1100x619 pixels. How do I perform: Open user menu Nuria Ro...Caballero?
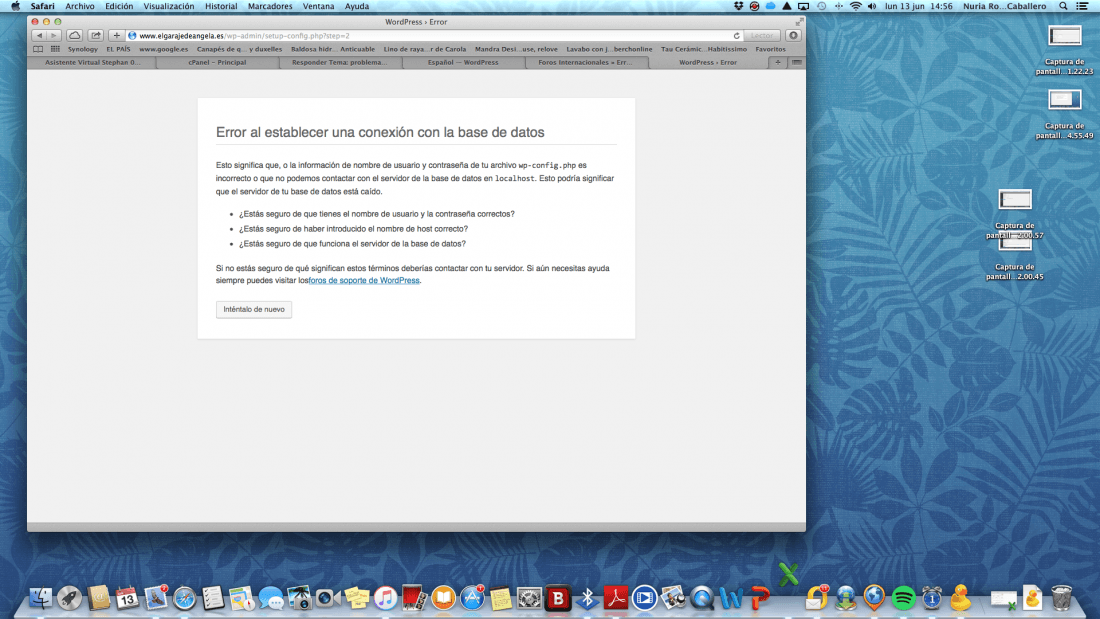point(1004,6)
